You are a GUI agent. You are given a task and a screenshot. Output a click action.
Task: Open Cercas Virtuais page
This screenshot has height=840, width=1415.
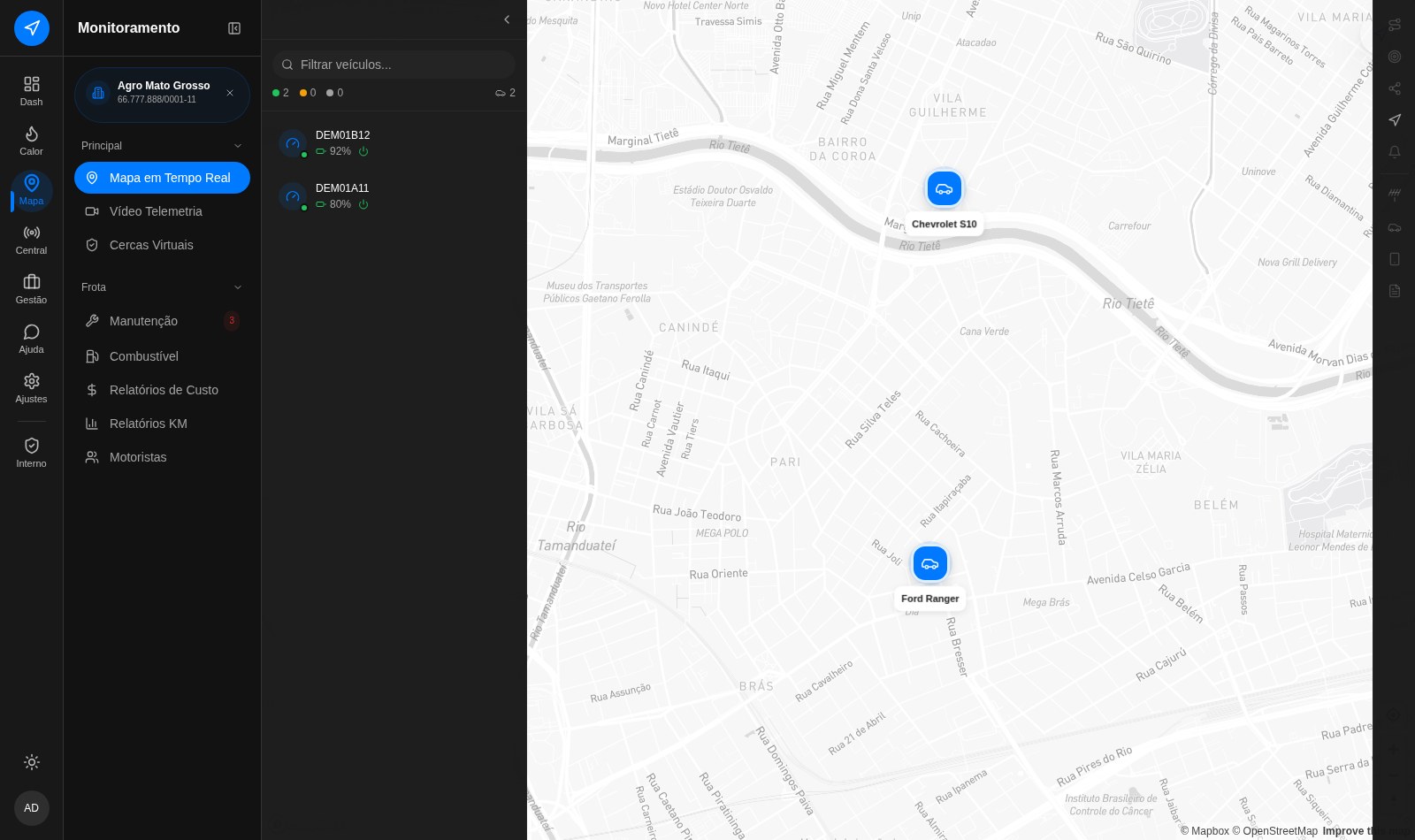162,245
